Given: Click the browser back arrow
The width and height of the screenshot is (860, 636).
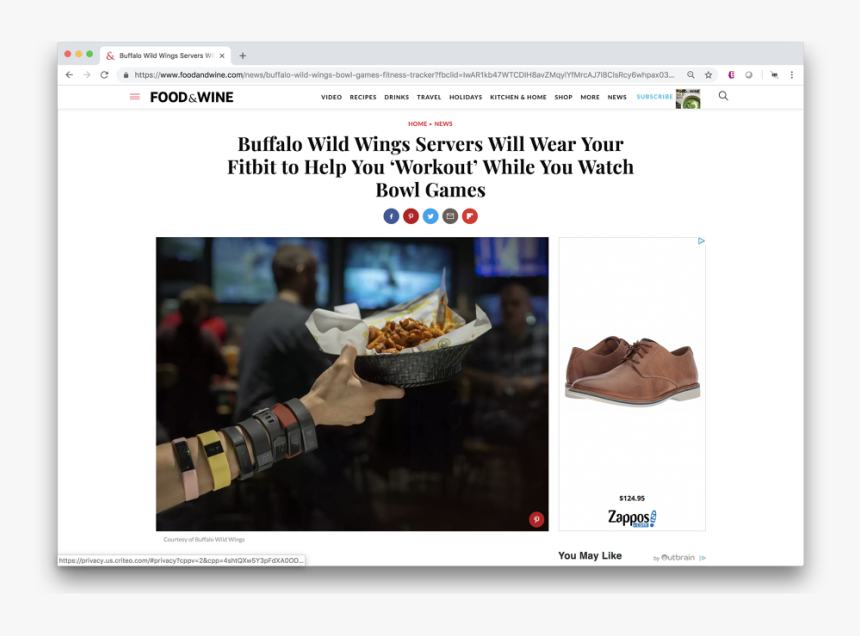Looking at the screenshot, I should coord(69,75).
